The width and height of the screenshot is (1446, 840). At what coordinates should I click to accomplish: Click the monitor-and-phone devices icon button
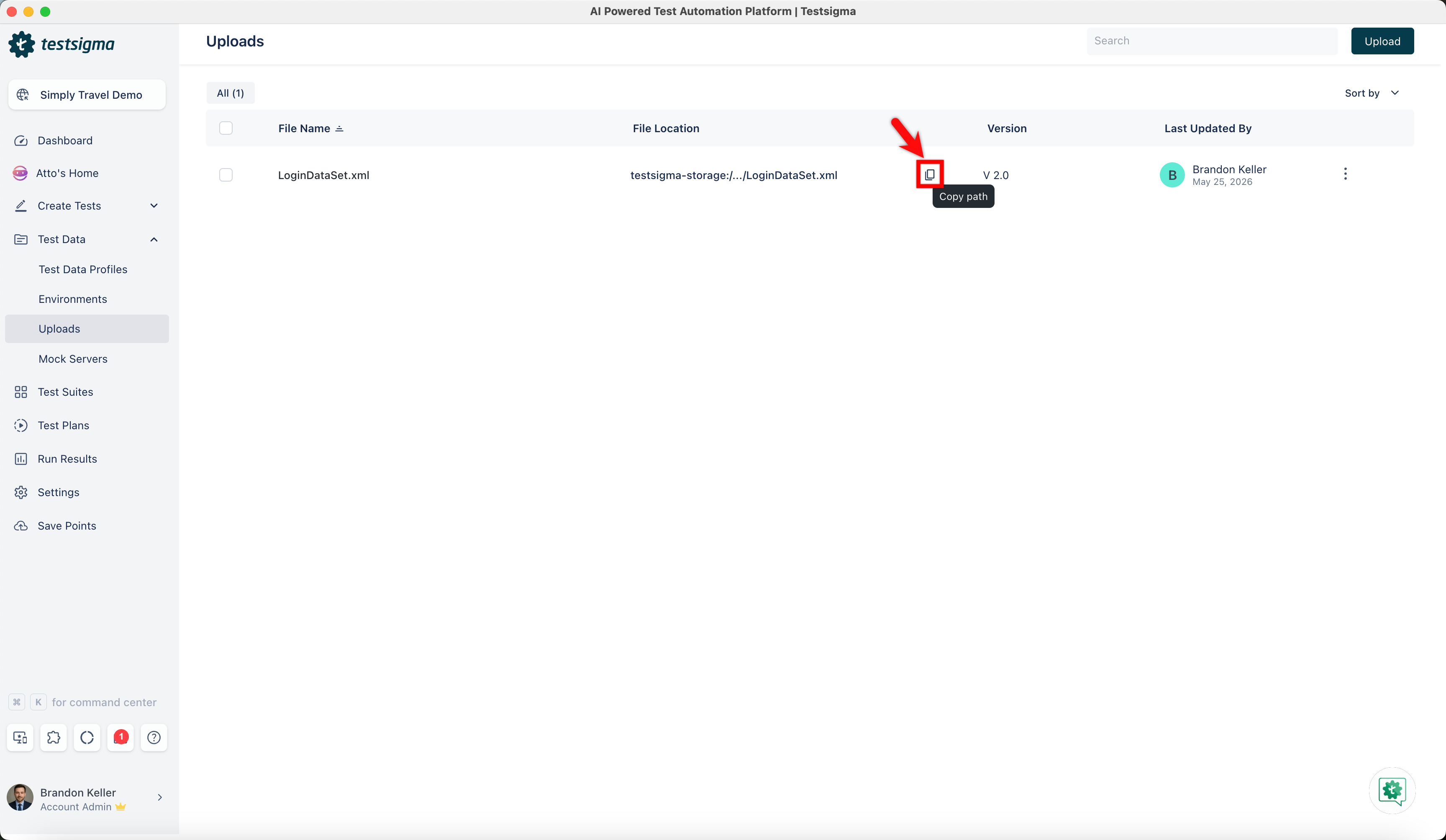click(21, 737)
